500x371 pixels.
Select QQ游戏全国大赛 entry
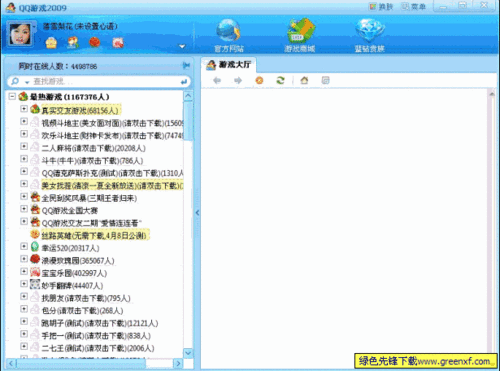tap(70, 210)
